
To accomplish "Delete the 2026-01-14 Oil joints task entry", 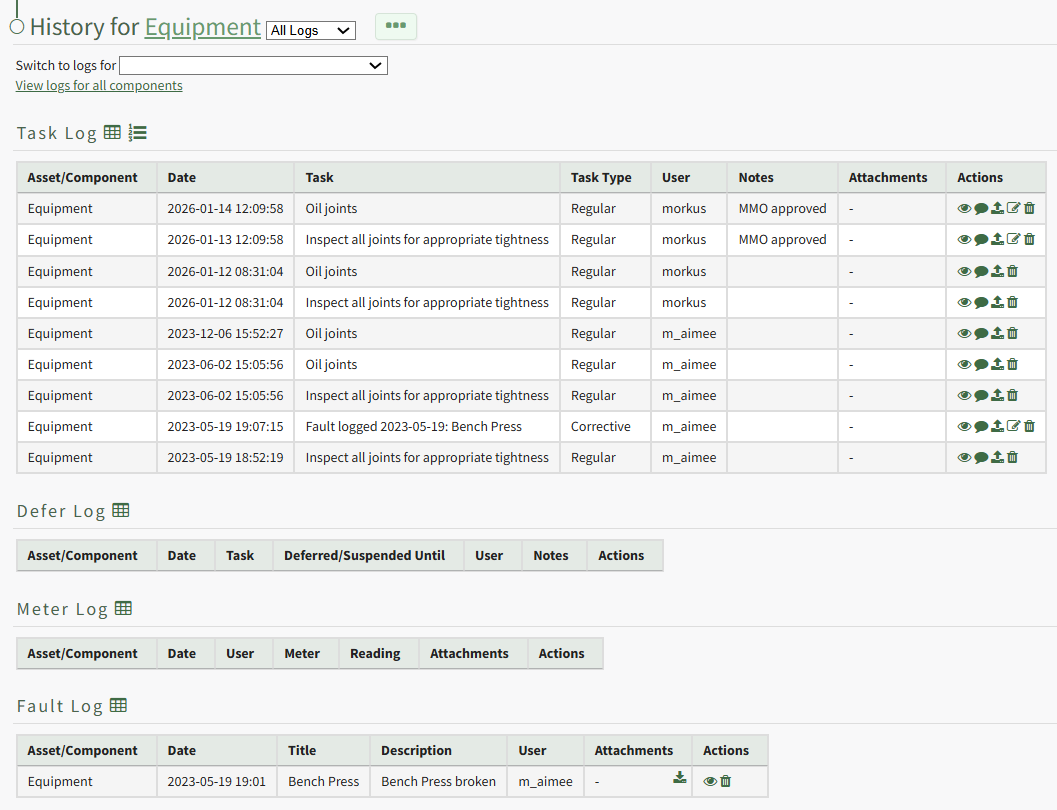I will pyautogui.click(x=1029, y=209).
